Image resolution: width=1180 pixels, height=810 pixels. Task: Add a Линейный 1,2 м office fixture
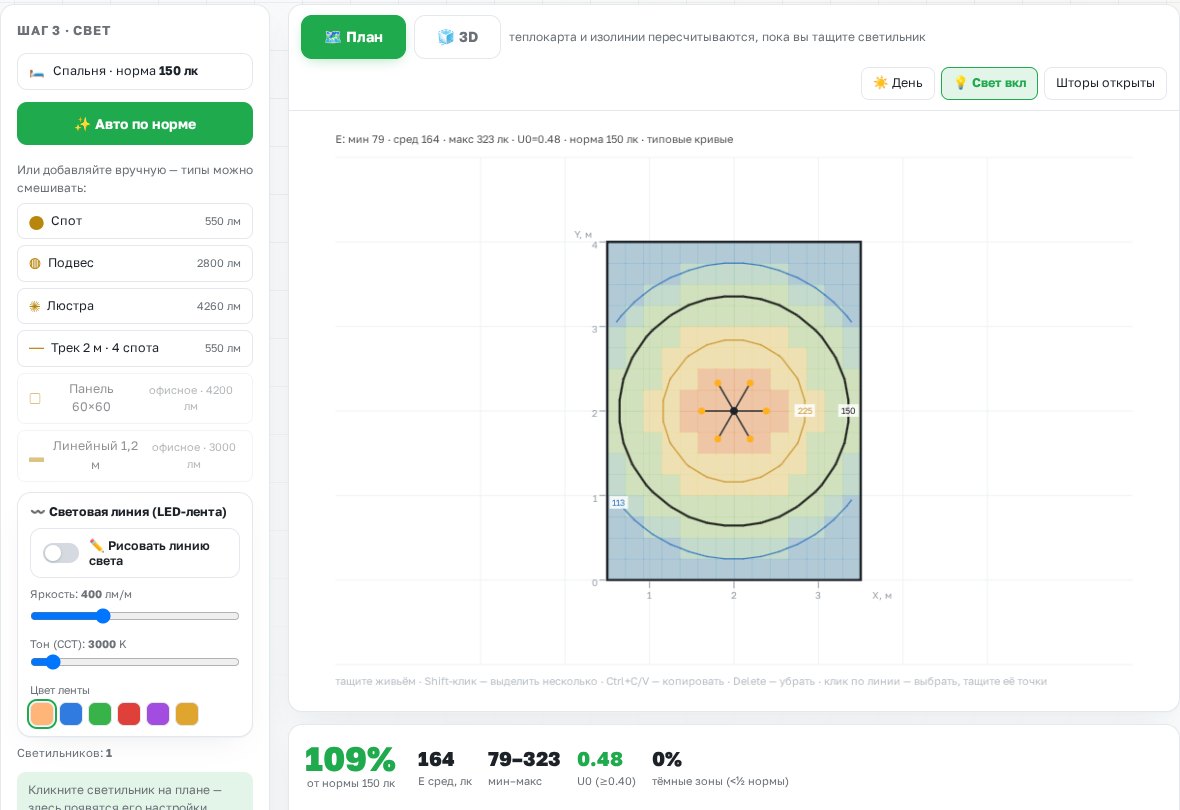[135, 456]
